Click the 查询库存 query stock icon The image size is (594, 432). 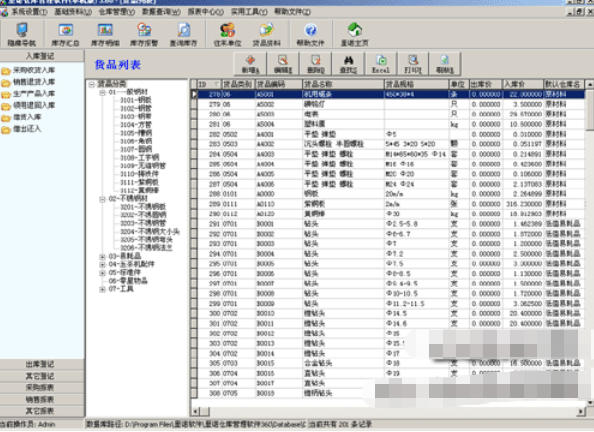(x=183, y=34)
